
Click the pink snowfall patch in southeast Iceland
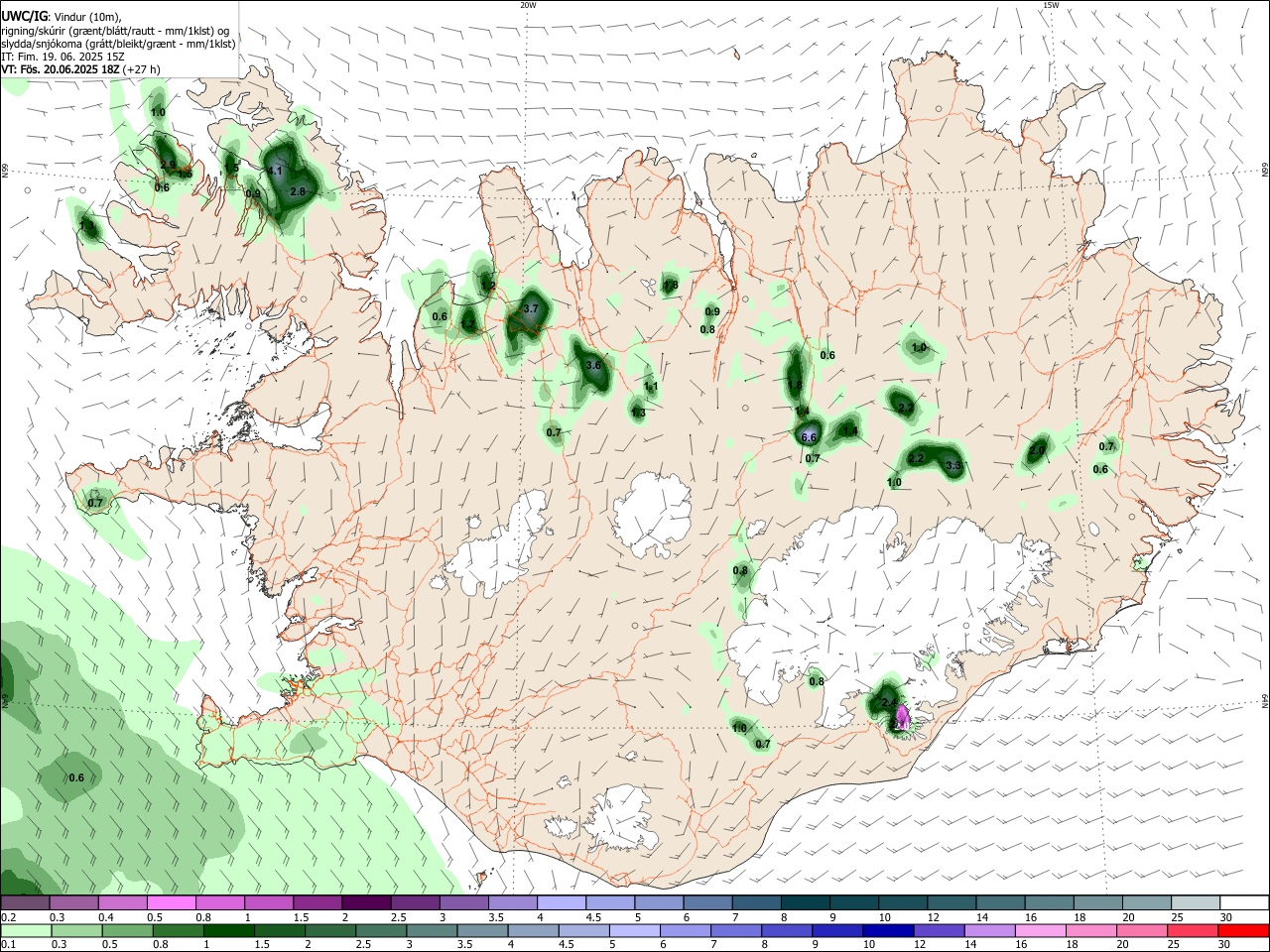tap(902, 717)
